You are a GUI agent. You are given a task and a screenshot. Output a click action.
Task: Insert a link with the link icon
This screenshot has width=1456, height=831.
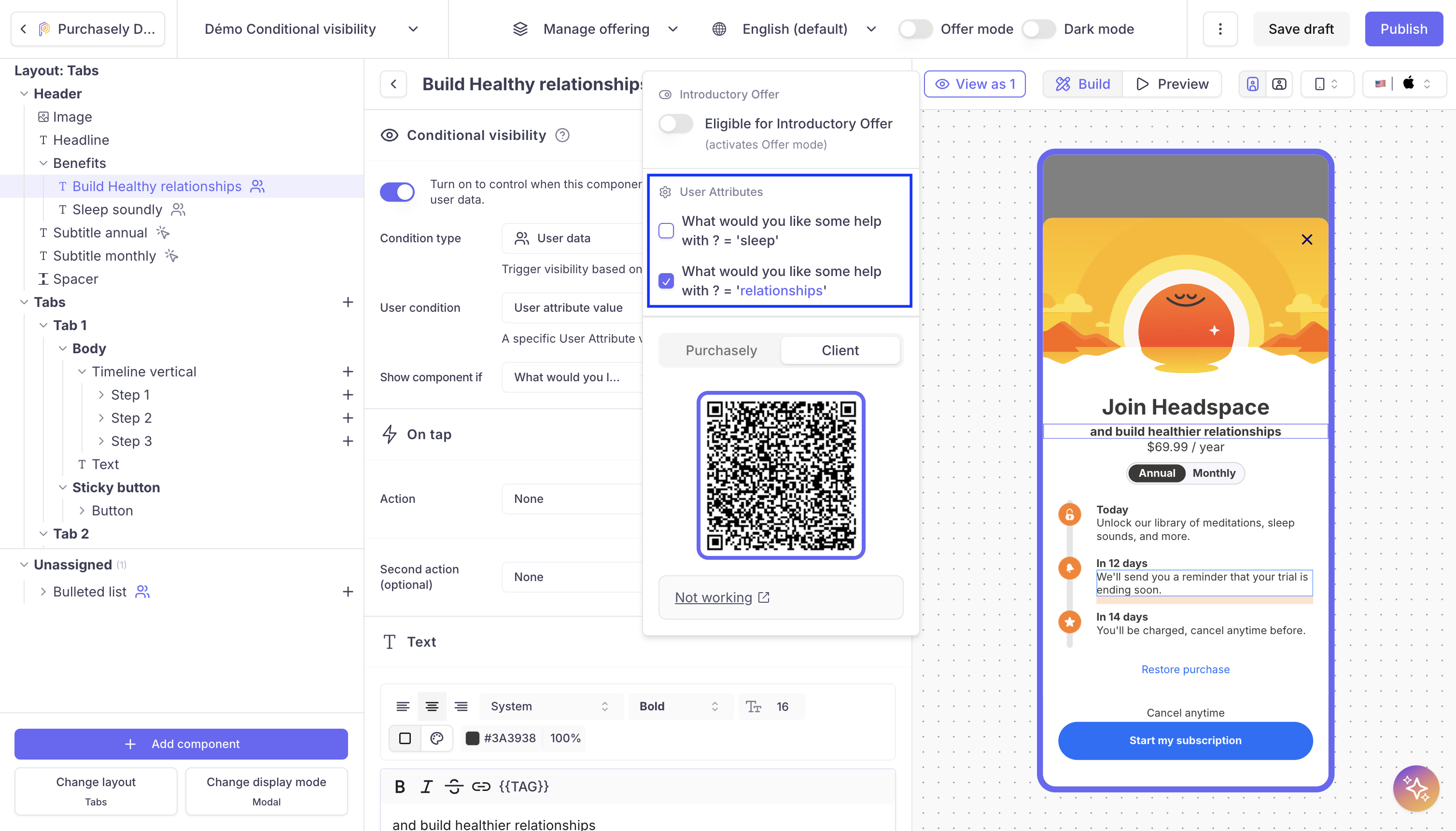tap(481, 787)
